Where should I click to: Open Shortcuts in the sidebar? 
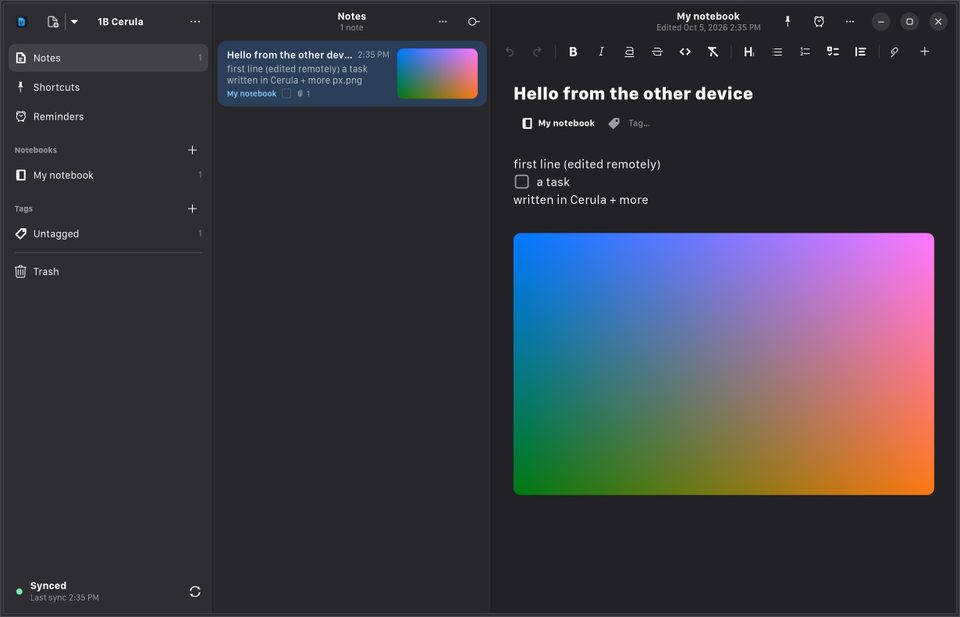point(108,87)
